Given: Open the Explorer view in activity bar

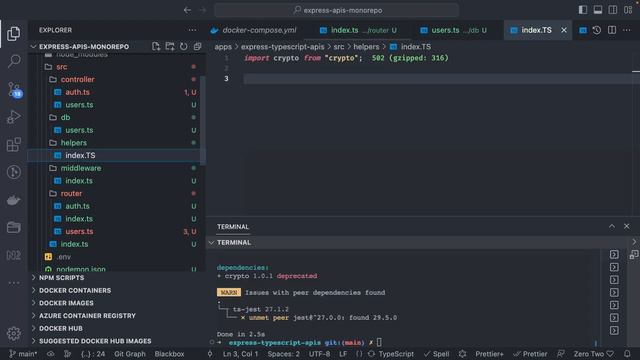Looking at the screenshot, I should (x=13, y=34).
